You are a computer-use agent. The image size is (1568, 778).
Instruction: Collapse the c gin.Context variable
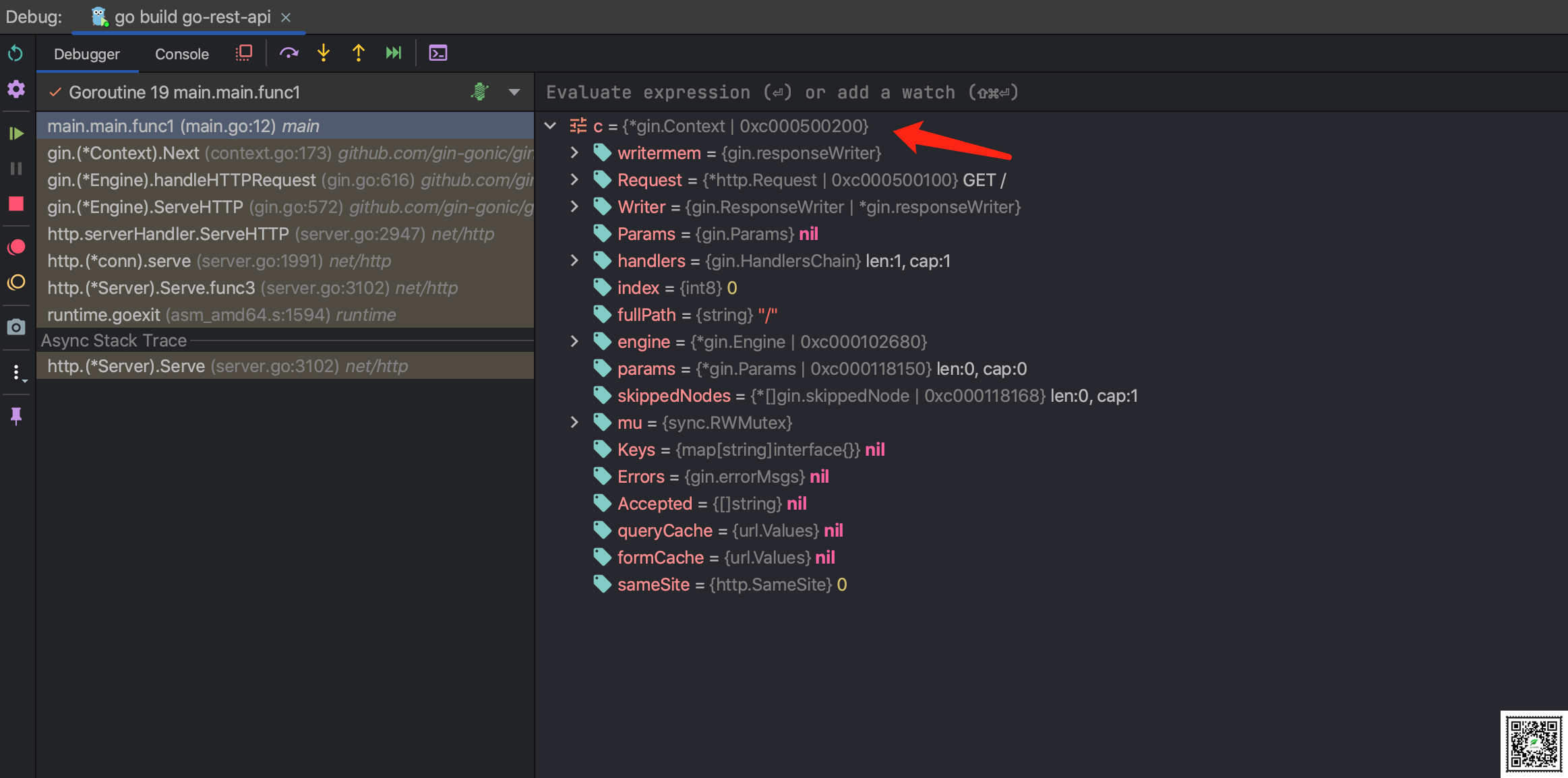tap(550, 125)
